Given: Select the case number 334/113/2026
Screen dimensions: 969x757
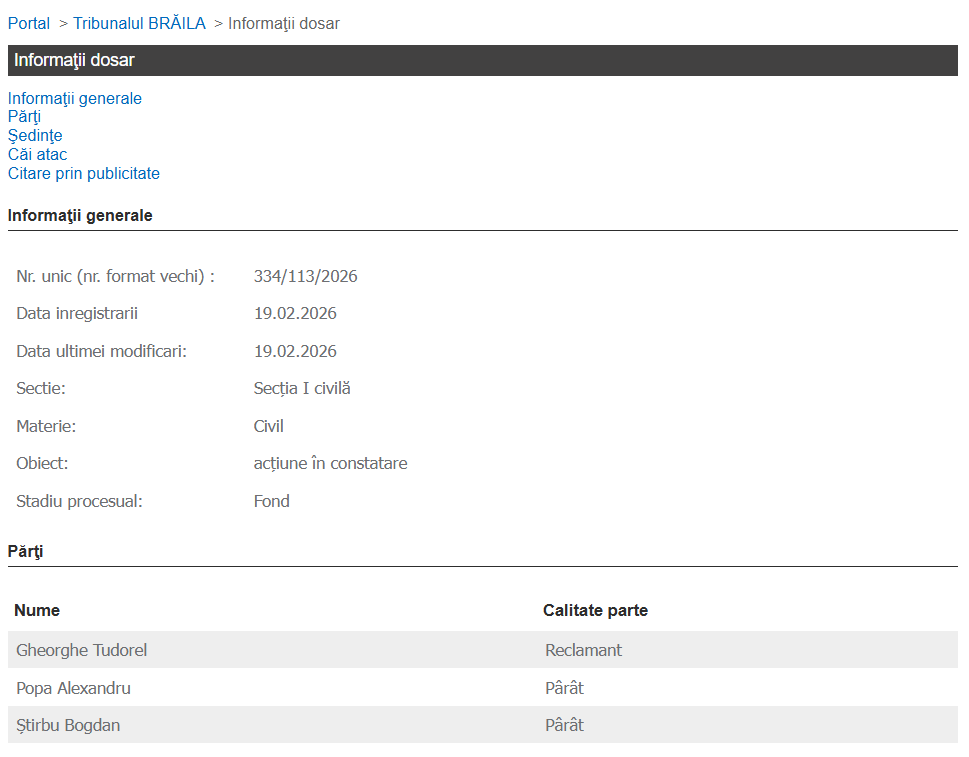Looking at the screenshot, I should click(305, 276).
